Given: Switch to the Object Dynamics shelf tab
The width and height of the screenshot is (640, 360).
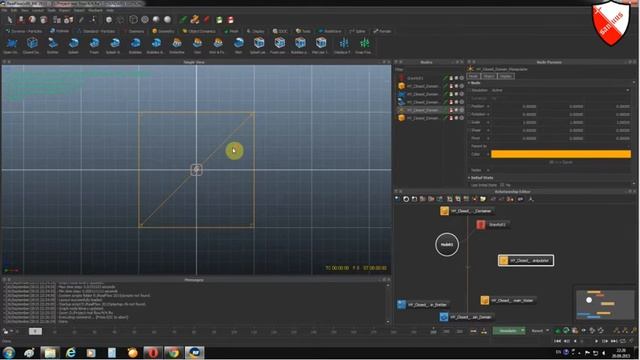Looking at the screenshot, I should click(x=199, y=31).
